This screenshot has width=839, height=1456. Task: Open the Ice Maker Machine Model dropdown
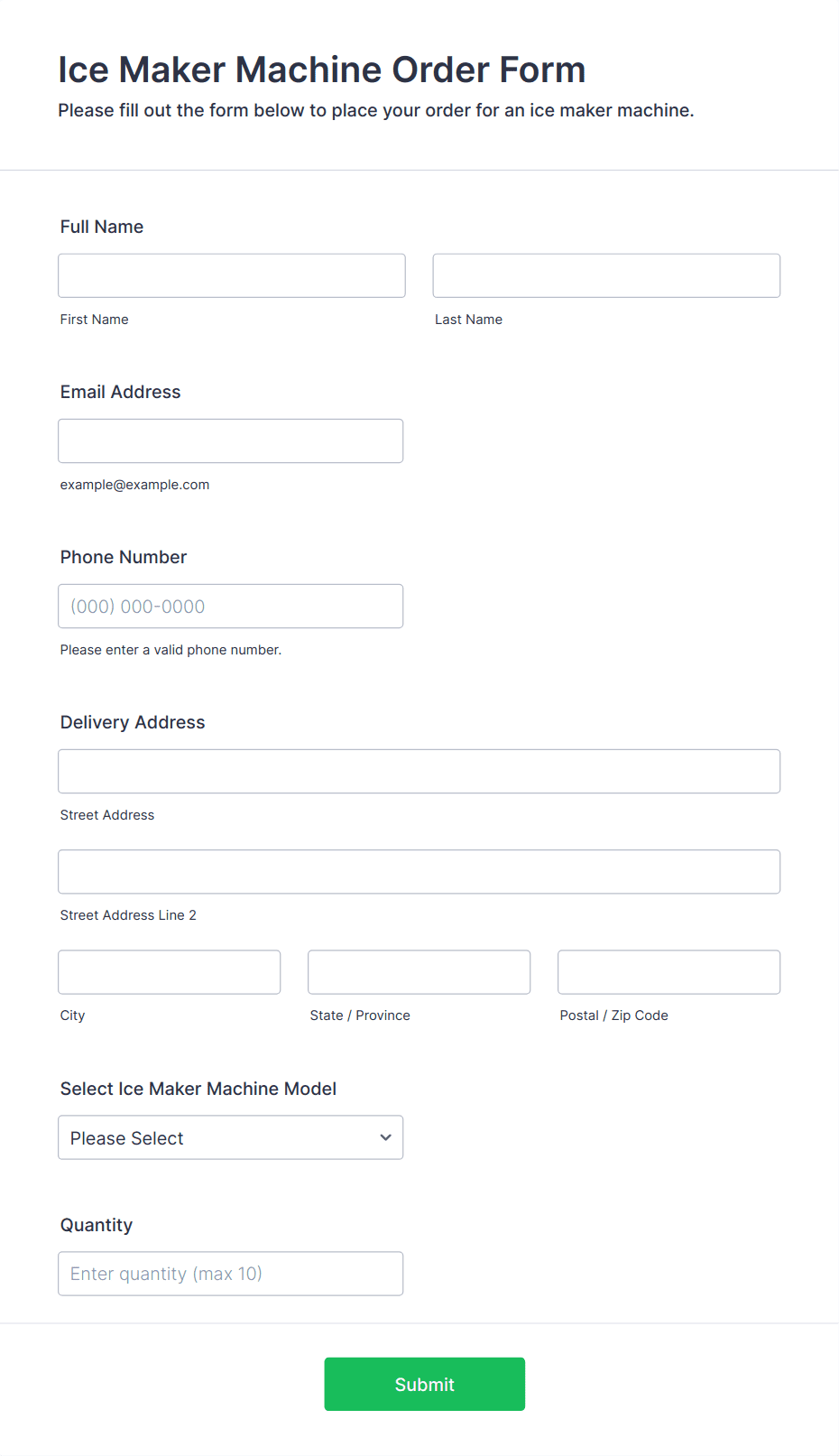click(231, 1137)
